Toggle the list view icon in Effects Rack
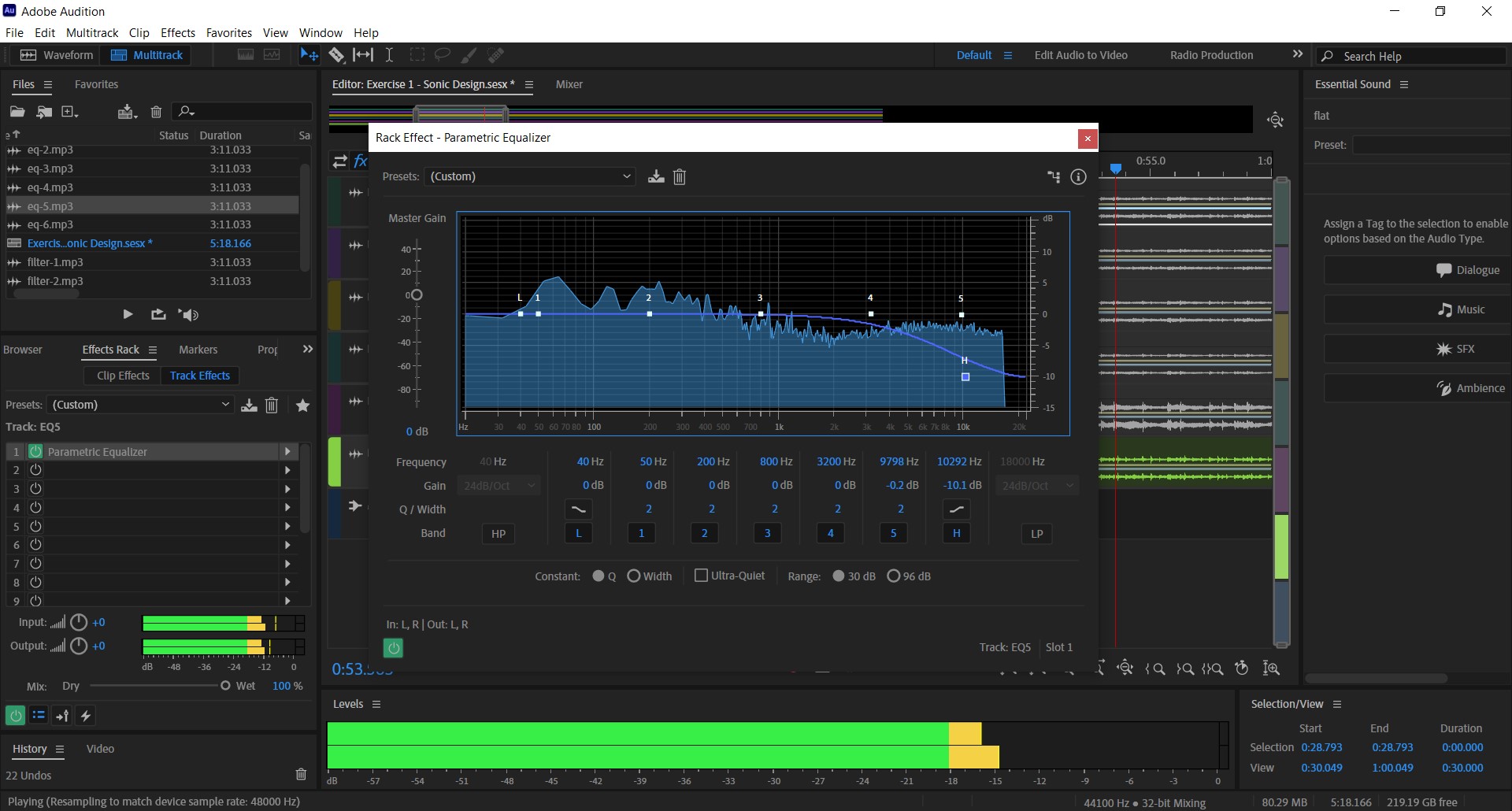 39,716
